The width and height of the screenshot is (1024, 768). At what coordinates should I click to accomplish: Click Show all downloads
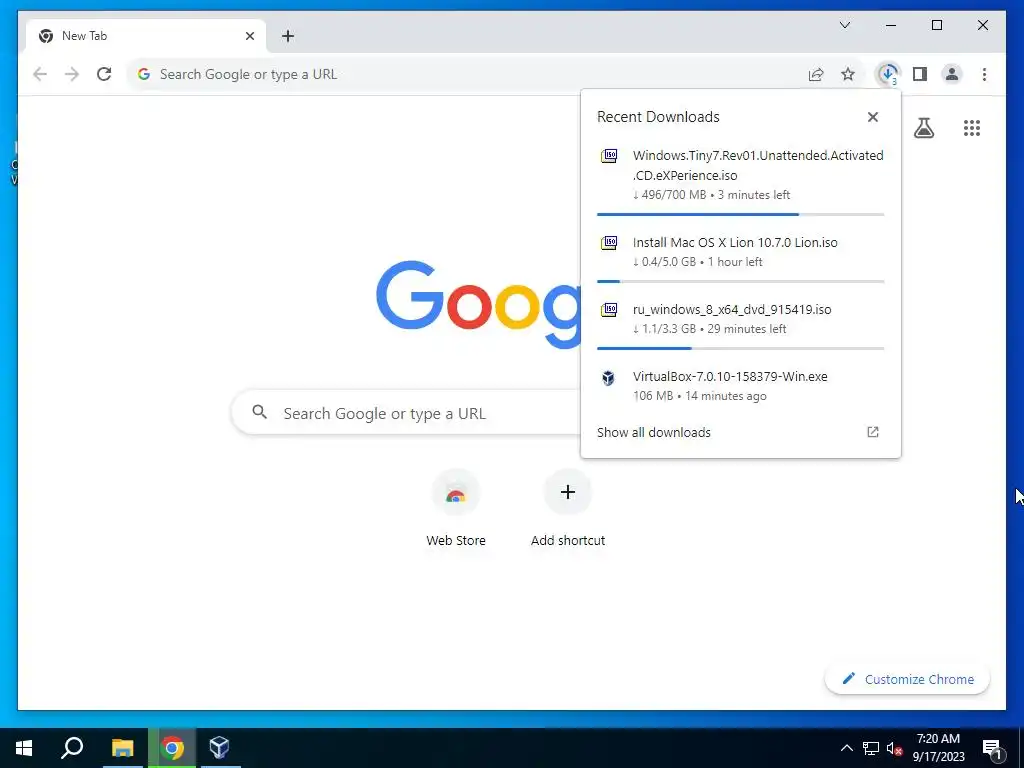point(654,432)
